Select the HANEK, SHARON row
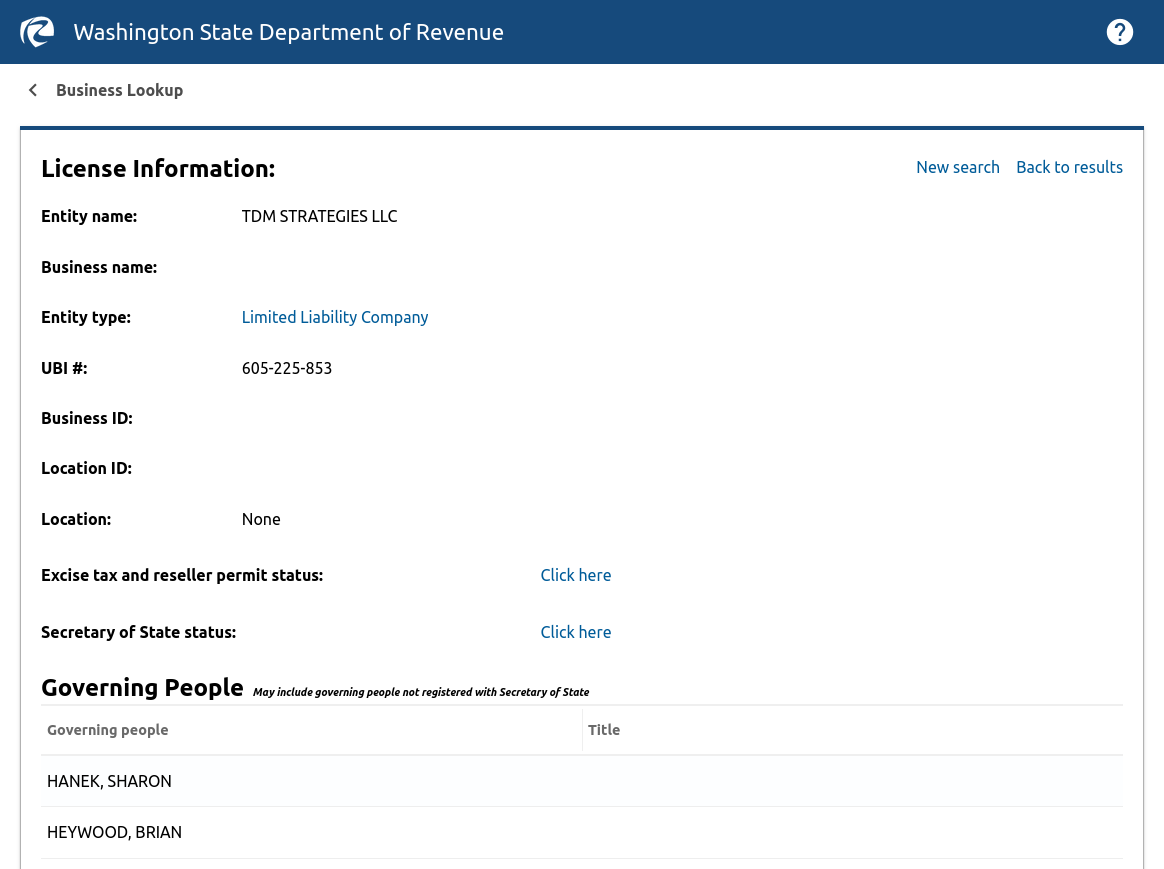Screen dimensions: 1164x869 [x=582, y=781]
